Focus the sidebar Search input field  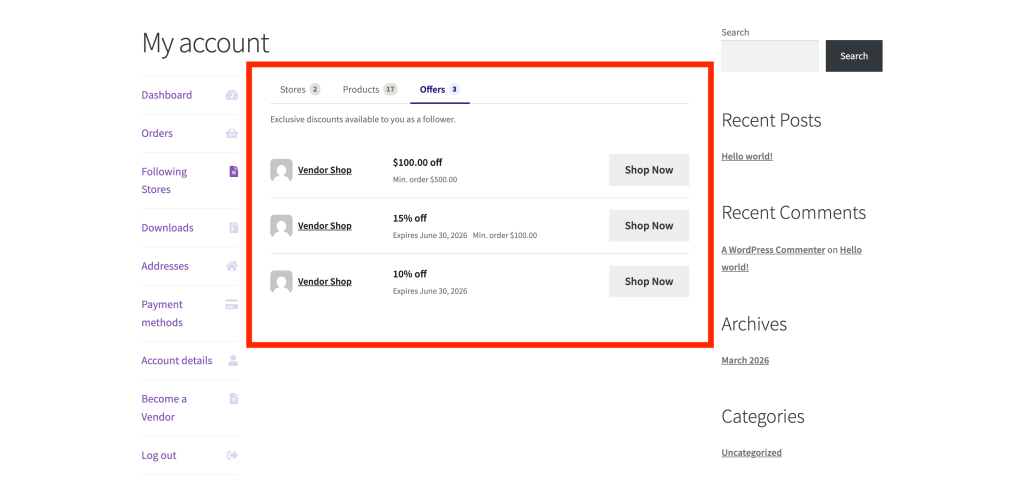click(770, 56)
